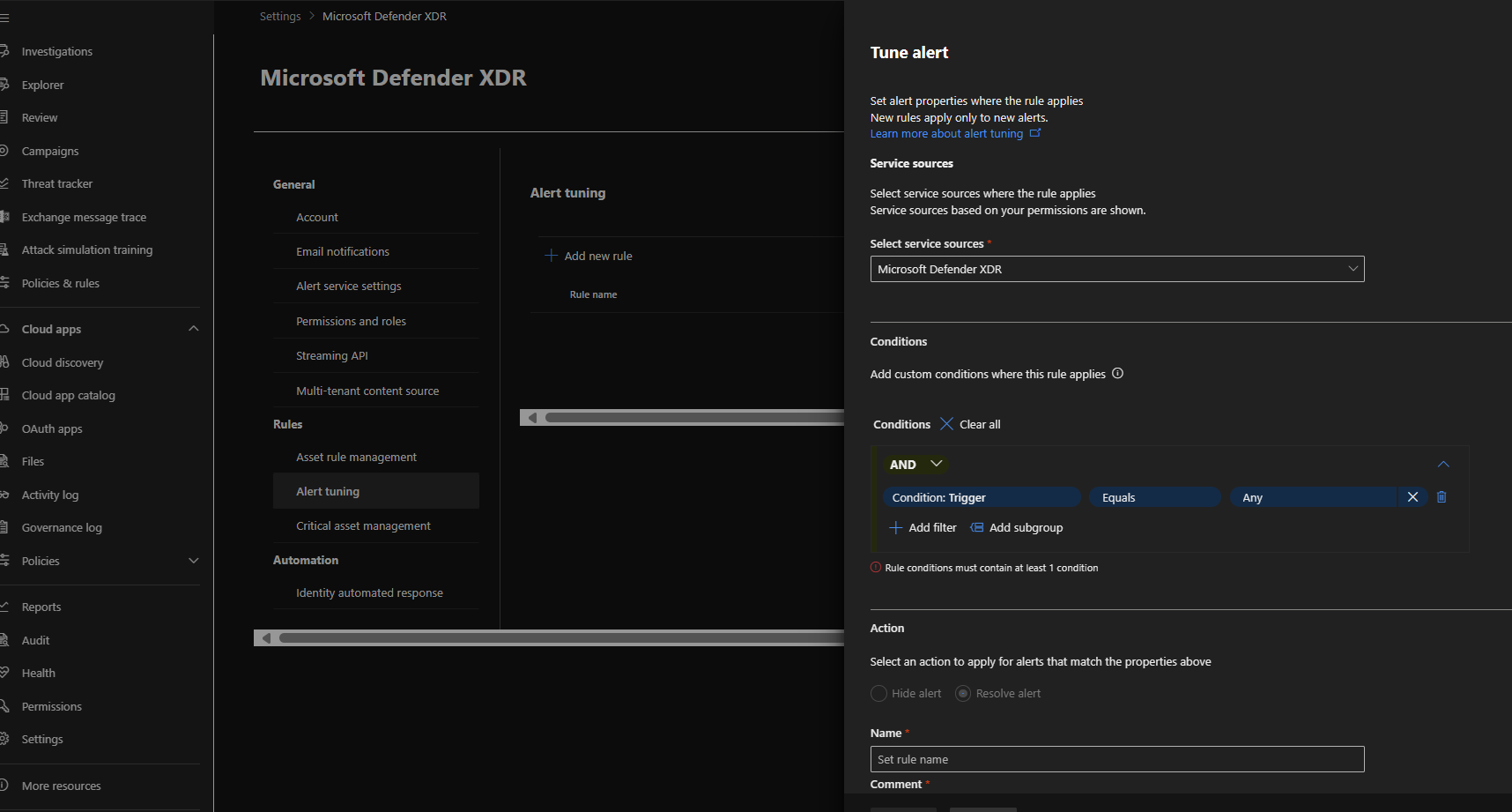Screen dimensions: 1512x812
Task: Click the Exchange message trace icon
Action: click(4, 217)
